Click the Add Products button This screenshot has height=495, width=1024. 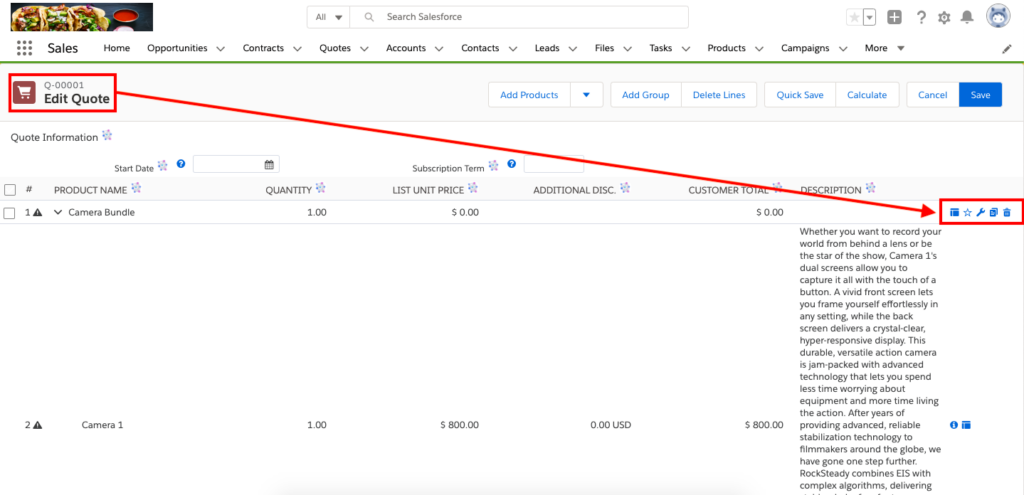529,95
